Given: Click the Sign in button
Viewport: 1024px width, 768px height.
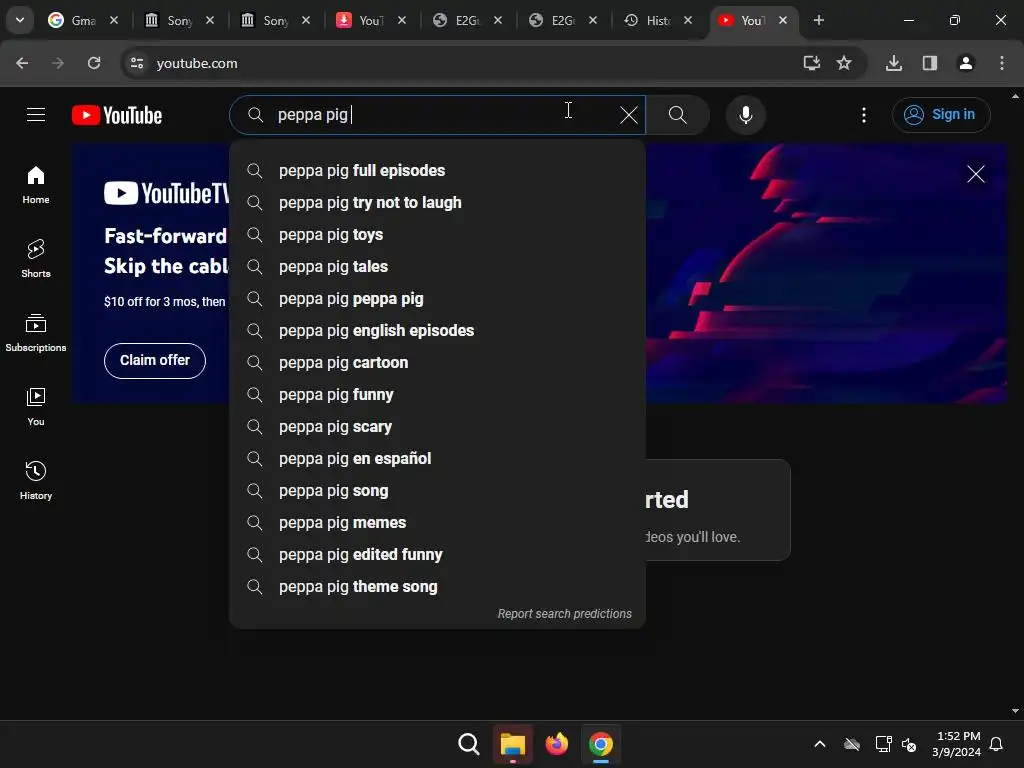Looking at the screenshot, I should pyautogui.click(x=941, y=115).
